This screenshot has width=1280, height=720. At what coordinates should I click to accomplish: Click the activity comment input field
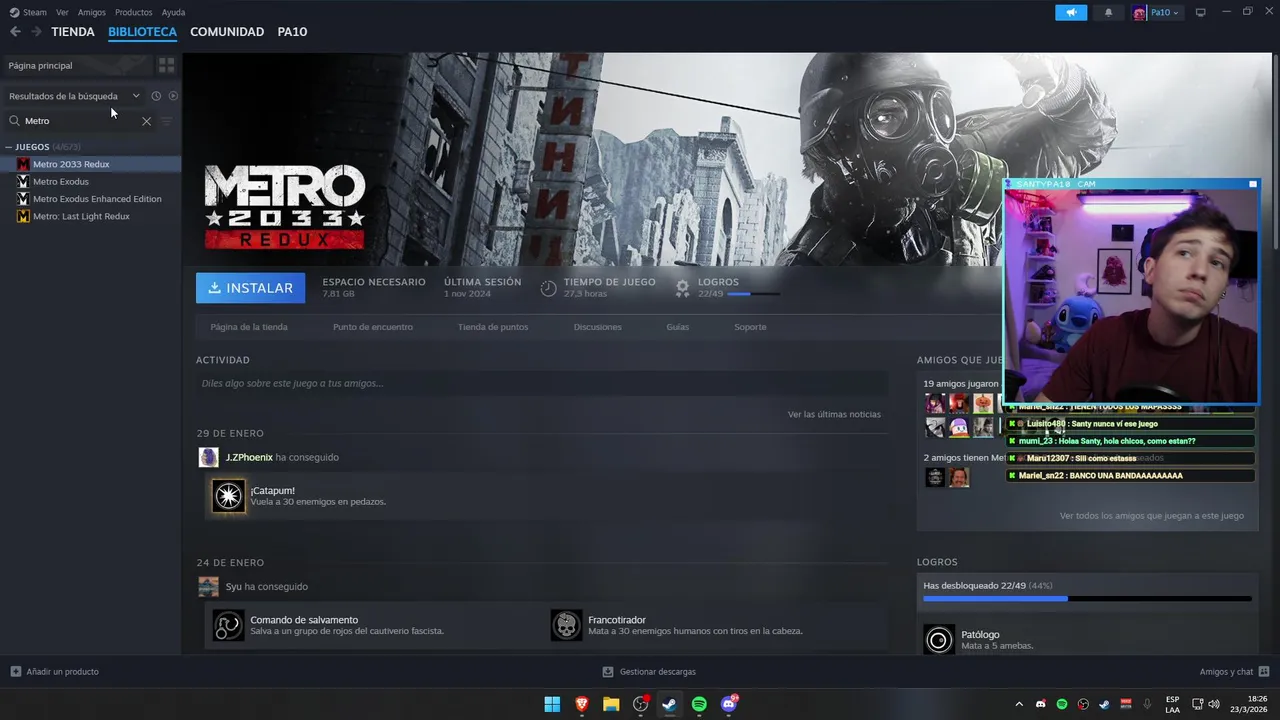(x=542, y=383)
